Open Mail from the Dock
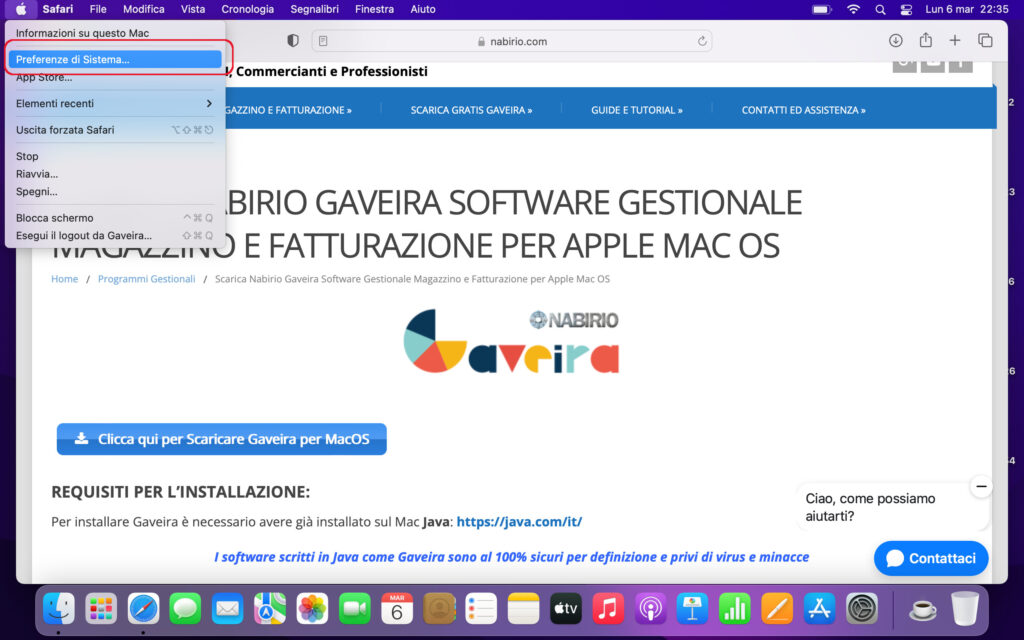 pyautogui.click(x=227, y=609)
